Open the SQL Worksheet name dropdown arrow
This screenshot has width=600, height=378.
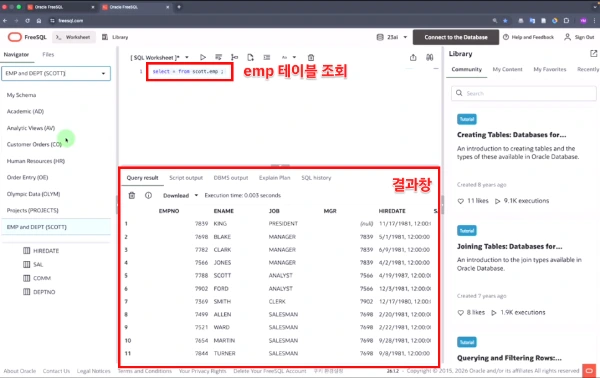coord(187,57)
